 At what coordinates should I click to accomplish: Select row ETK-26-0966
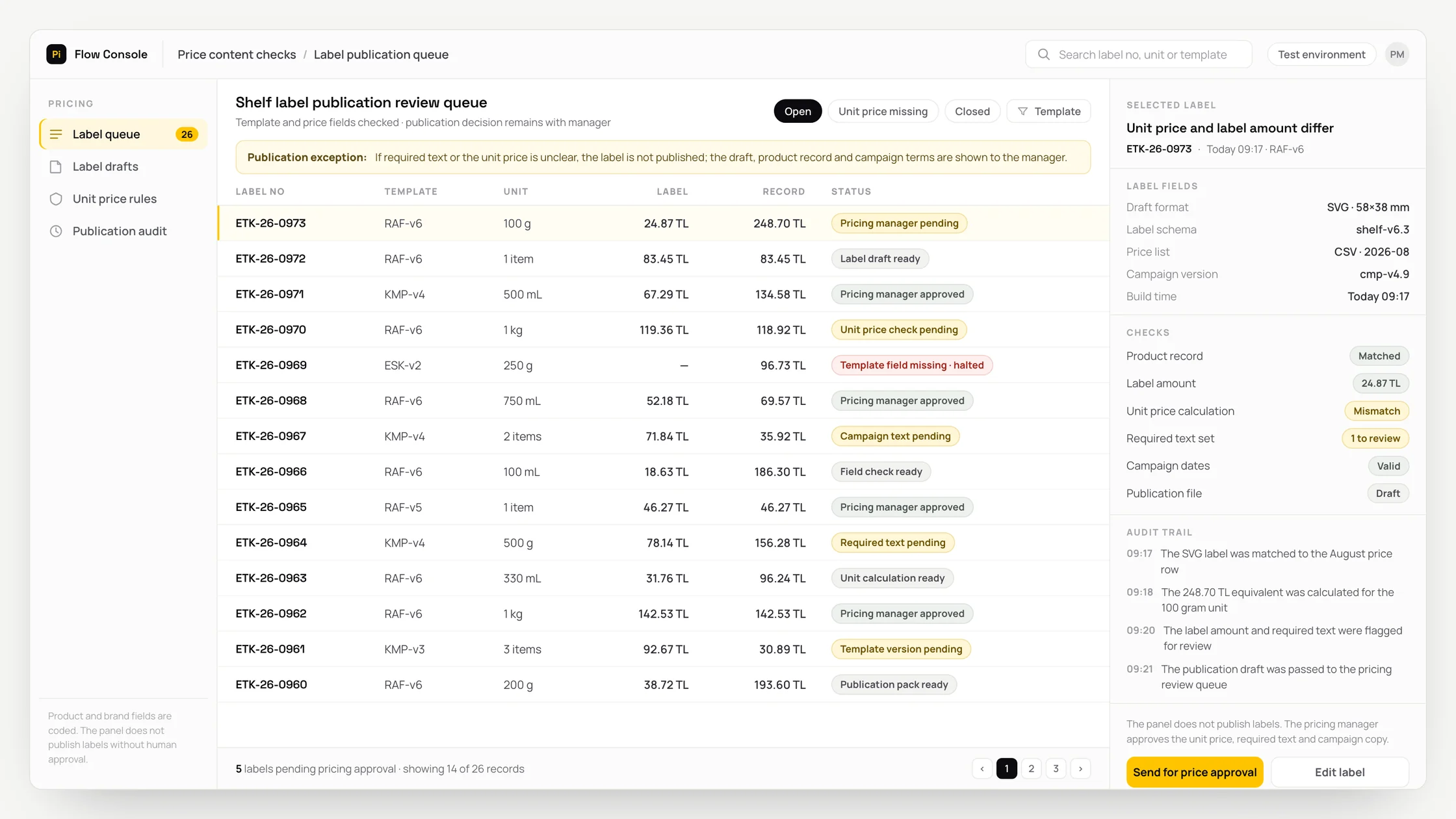click(663, 472)
